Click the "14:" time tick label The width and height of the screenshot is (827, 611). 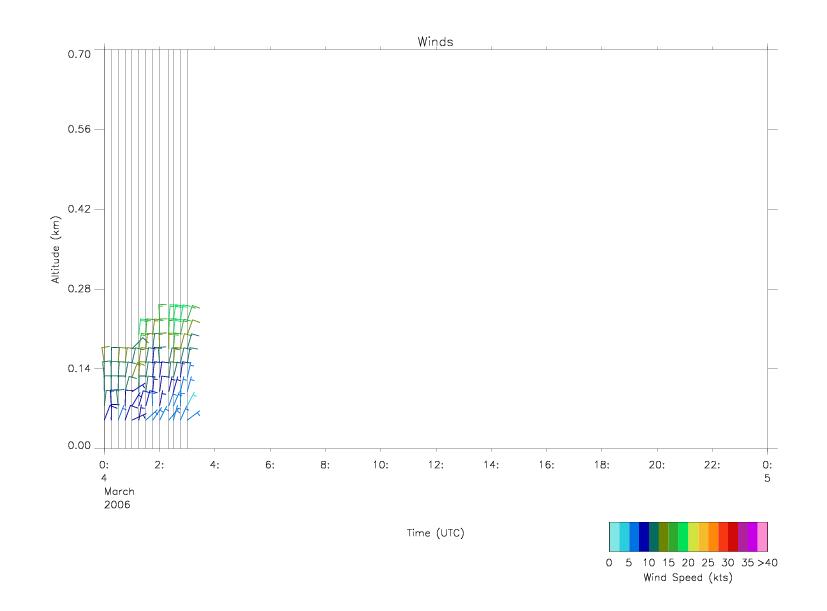click(491, 465)
